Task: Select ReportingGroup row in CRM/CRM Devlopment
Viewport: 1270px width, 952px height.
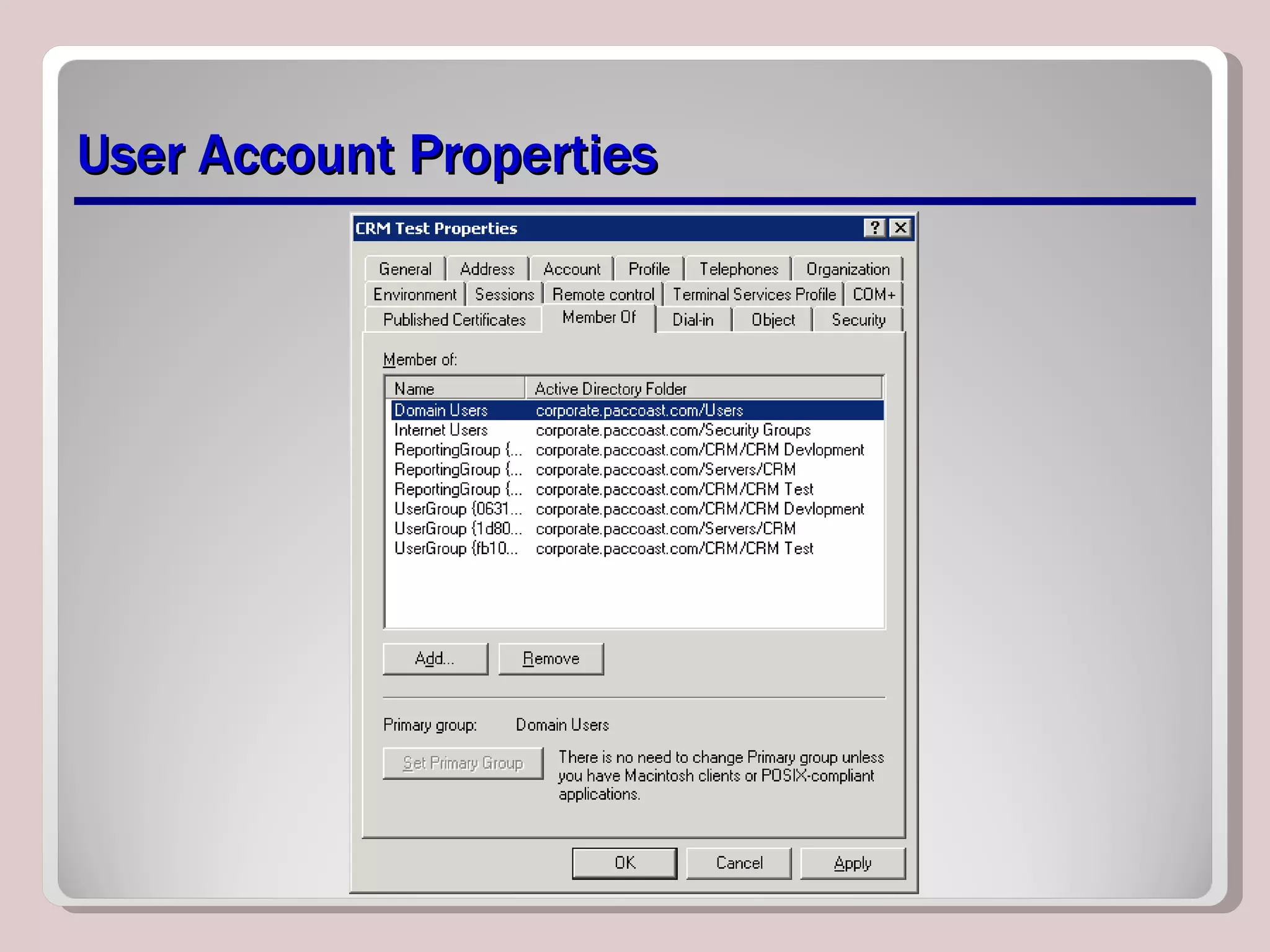Action: point(637,450)
